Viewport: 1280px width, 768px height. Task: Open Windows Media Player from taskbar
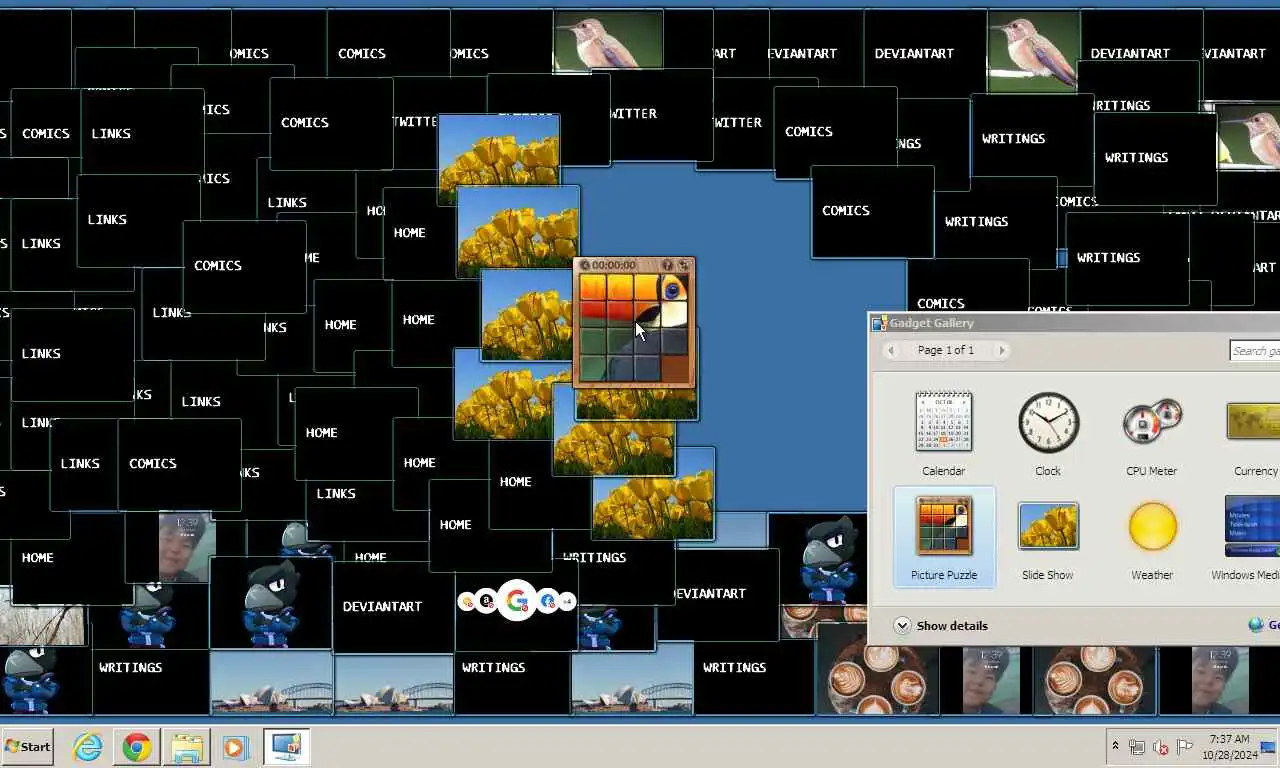pos(236,747)
